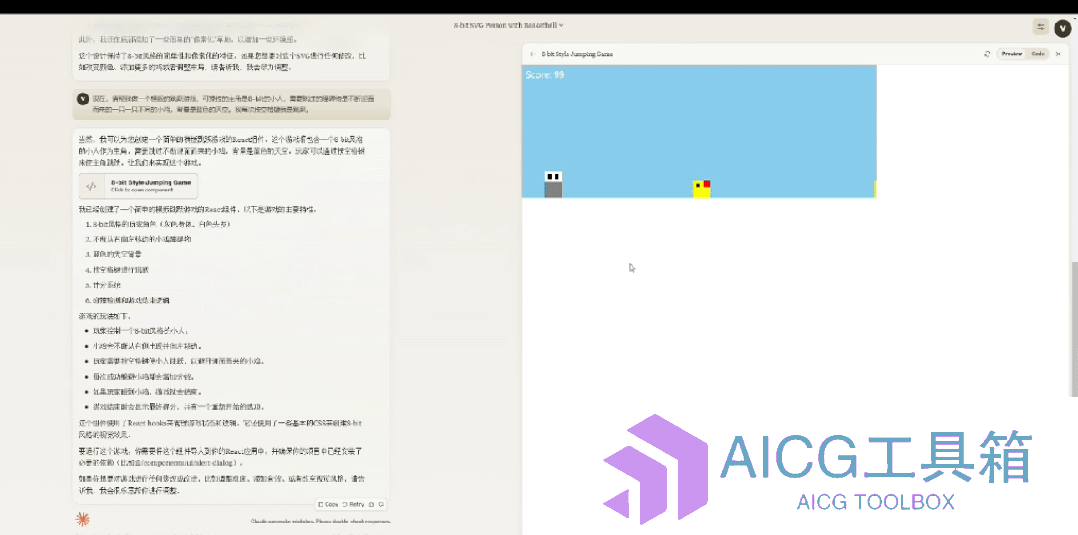The width and height of the screenshot is (1078, 535).
Task: Click the 8-bit Style Jumping Game panel title
Action: (x=578, y=54)
